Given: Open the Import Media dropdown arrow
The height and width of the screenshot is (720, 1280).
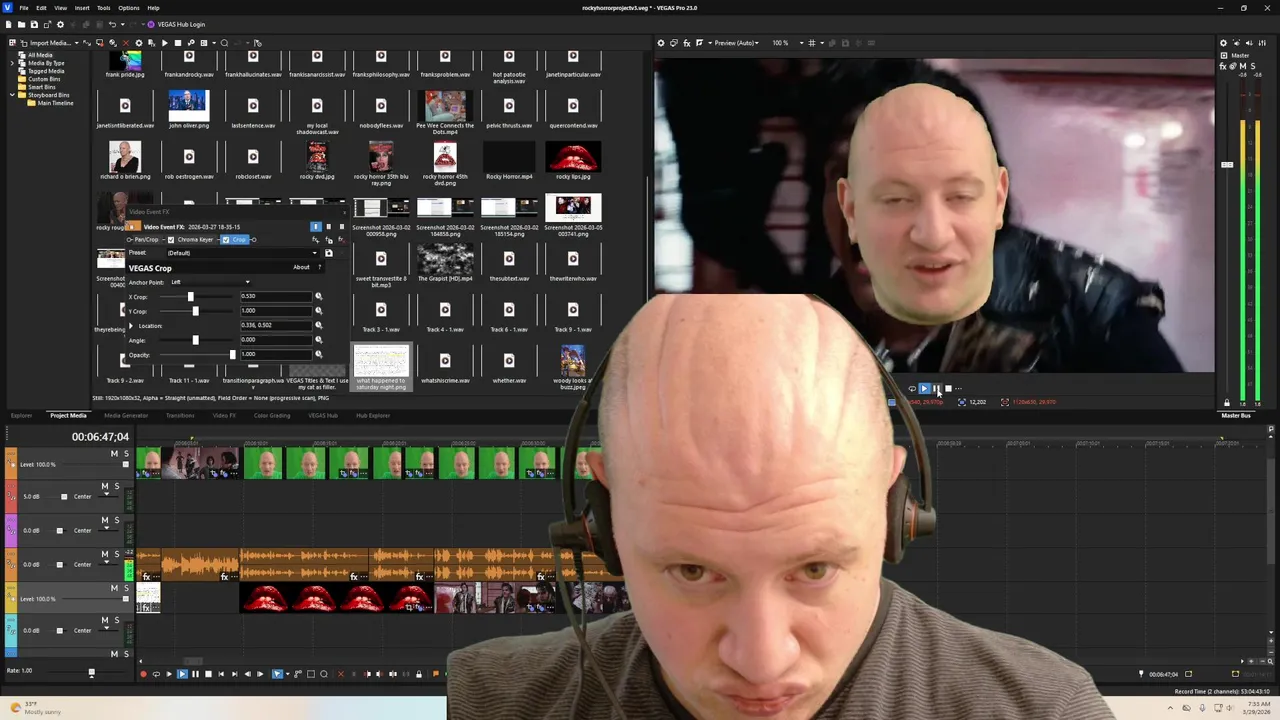Looking at the screenshot, I should 77,43.
